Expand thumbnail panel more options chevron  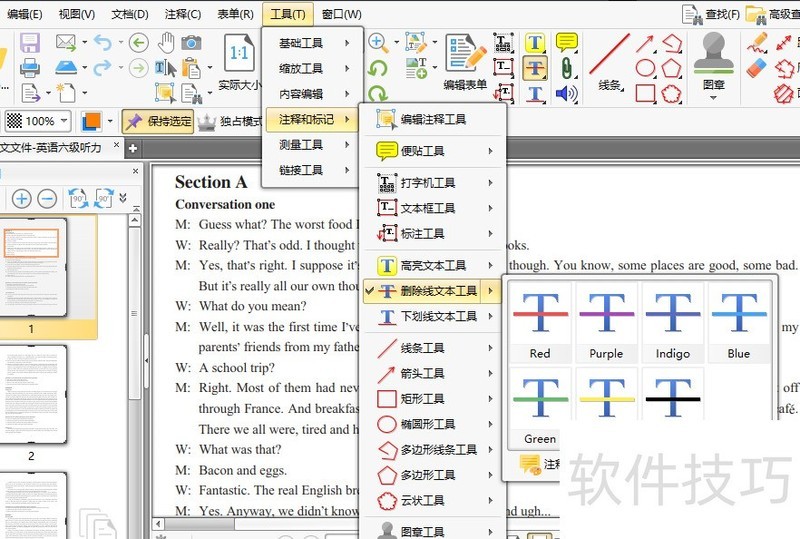pyautogui.click(x=123, y=198)
